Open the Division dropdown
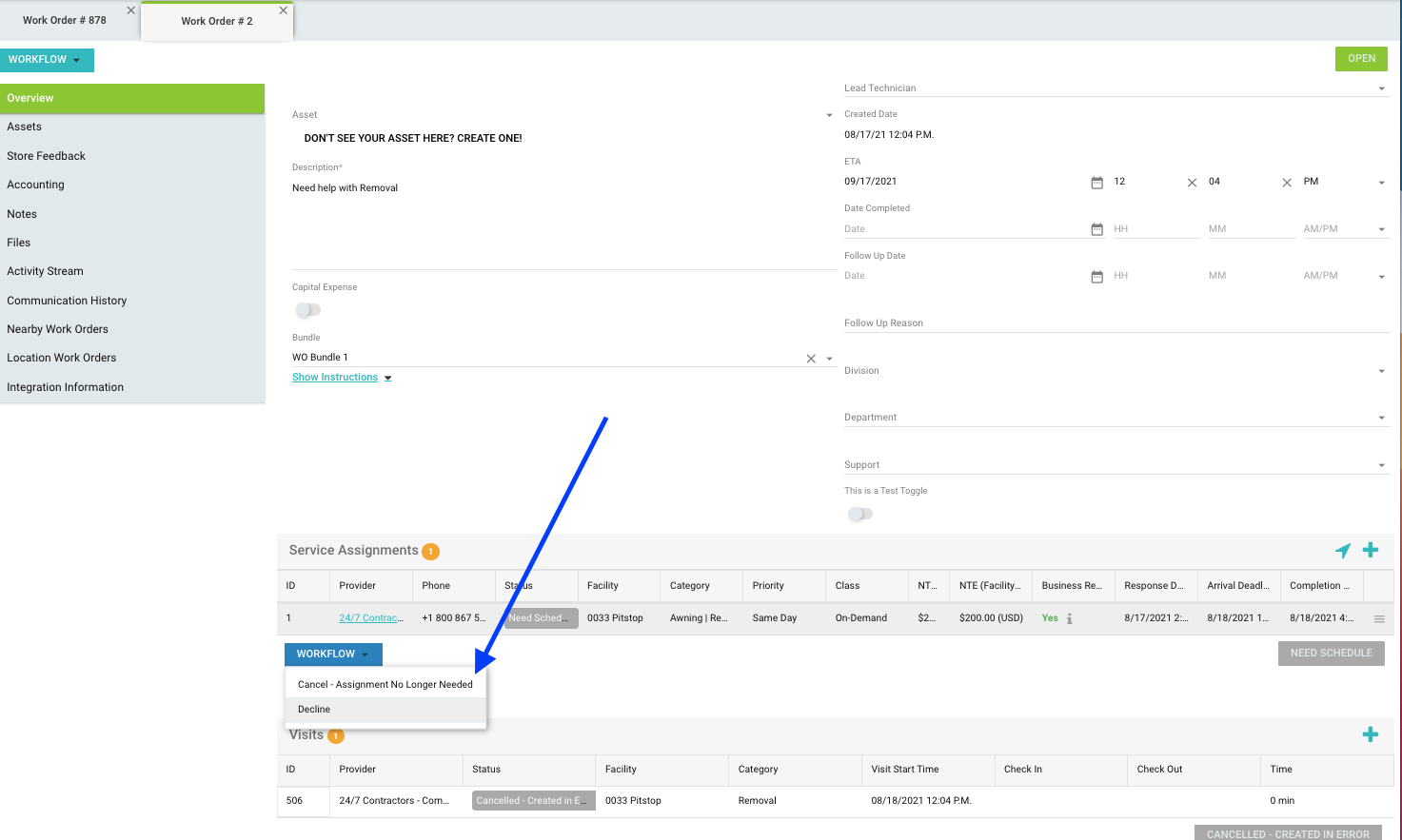 point(1381,372)
